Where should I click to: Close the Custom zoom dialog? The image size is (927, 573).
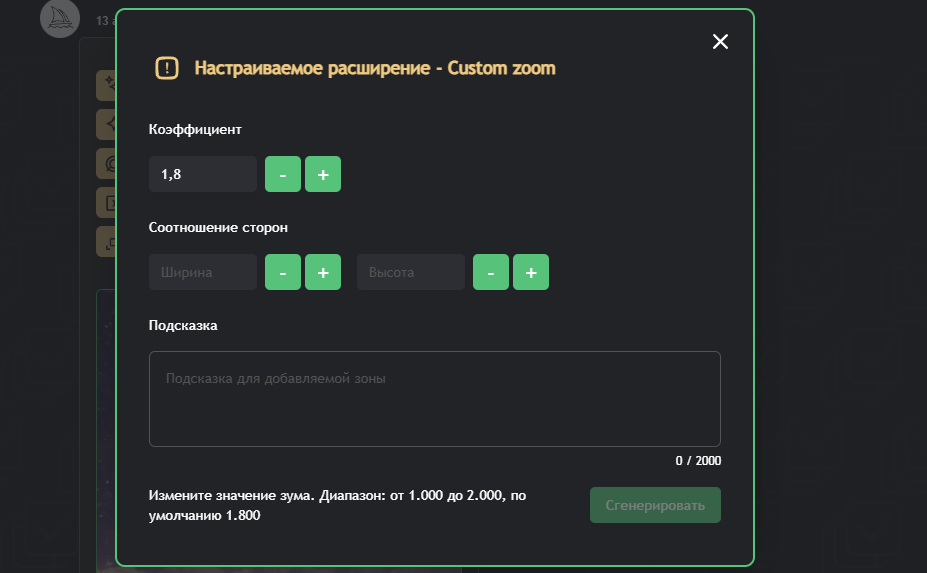coord(720,41)
